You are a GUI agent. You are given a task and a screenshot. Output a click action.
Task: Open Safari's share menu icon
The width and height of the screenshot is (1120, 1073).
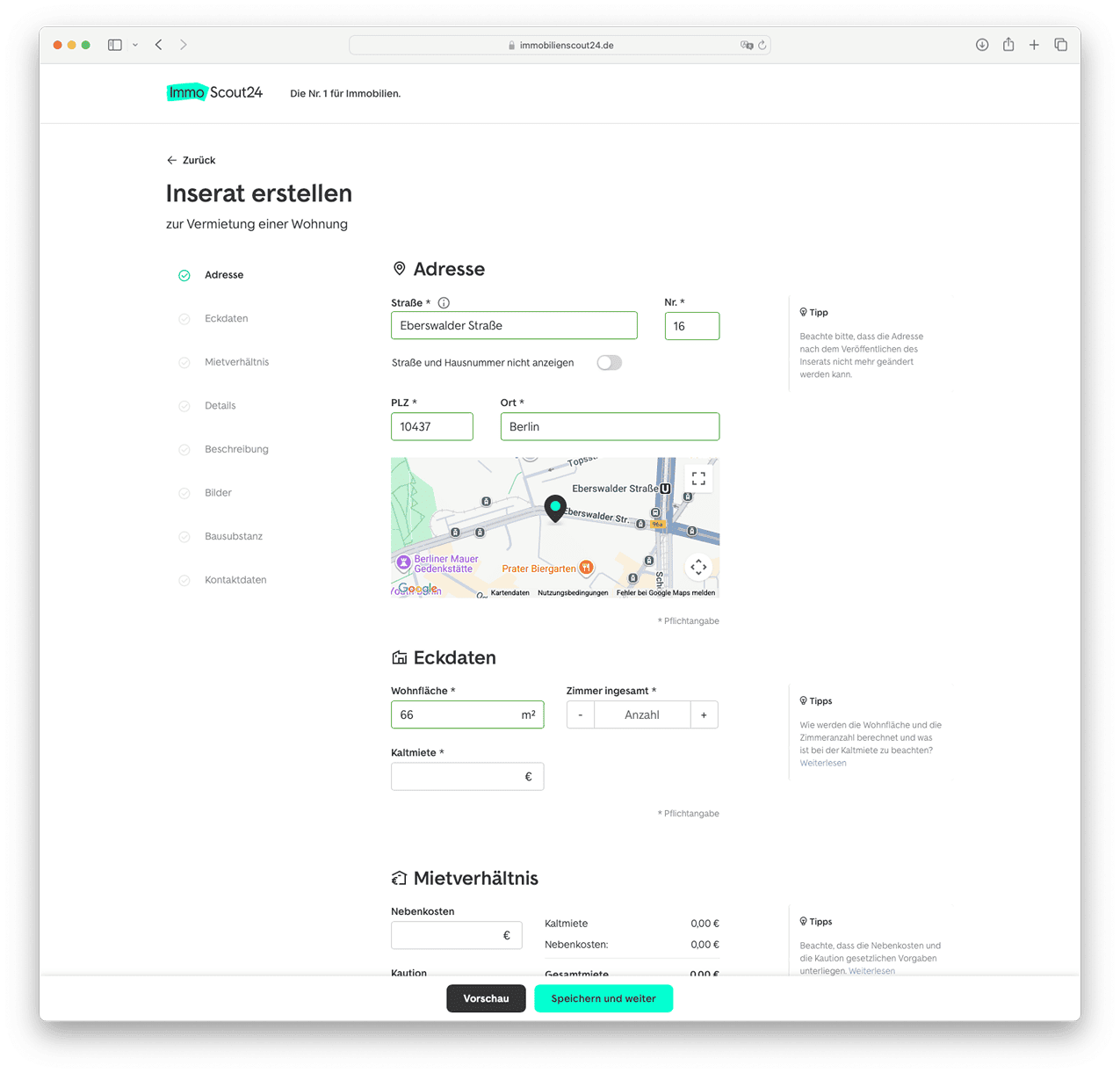pos(1008,45)
